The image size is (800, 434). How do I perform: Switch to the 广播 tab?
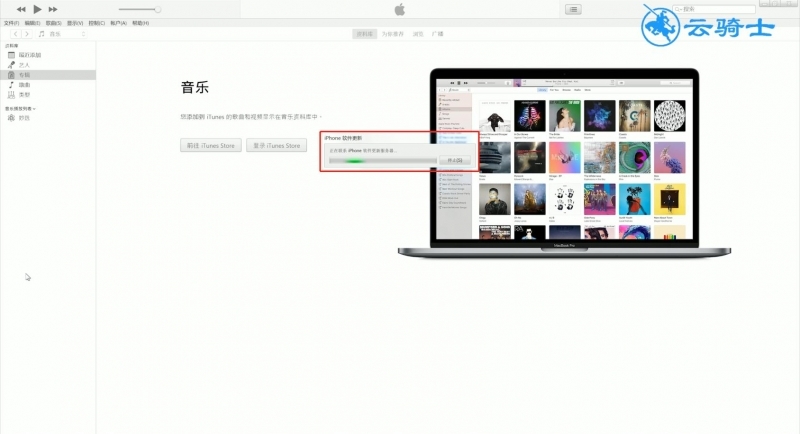point(437,34)
